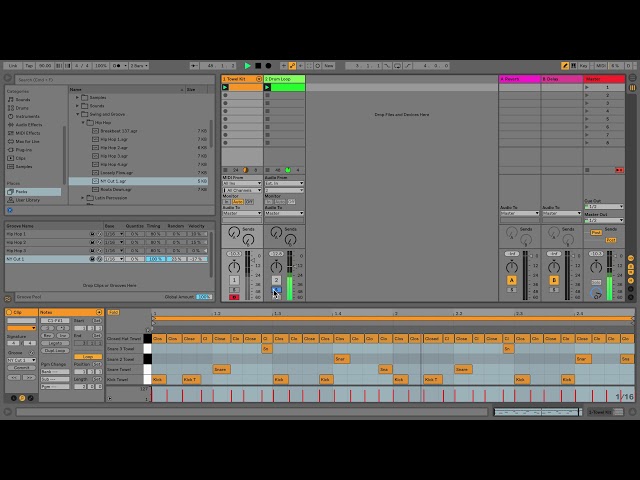Select MIDI Effects category in the browser
This screenshot has height=480, width=640.
[27, 133]
